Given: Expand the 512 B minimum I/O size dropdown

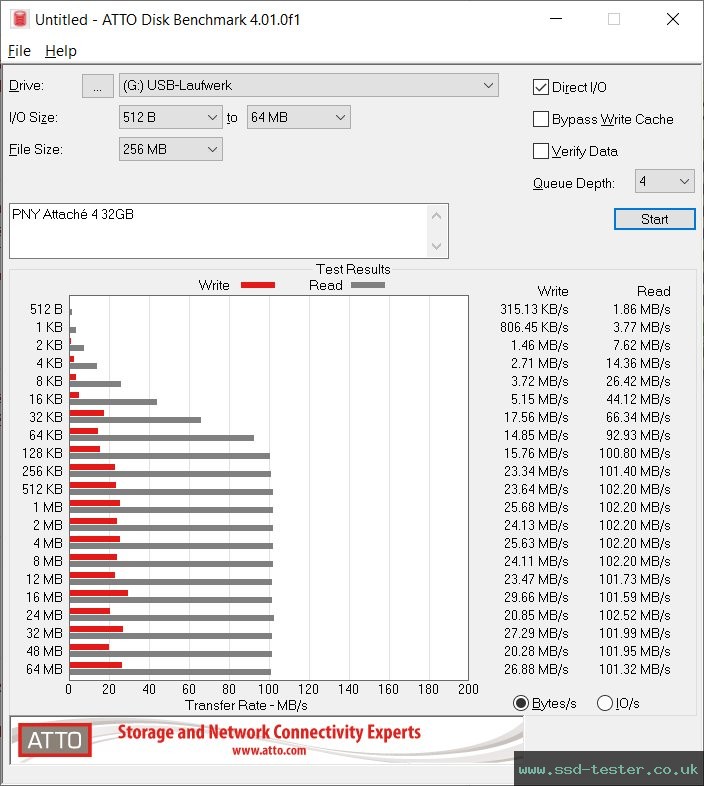Looking at the screenshot, I should (170, 117).
